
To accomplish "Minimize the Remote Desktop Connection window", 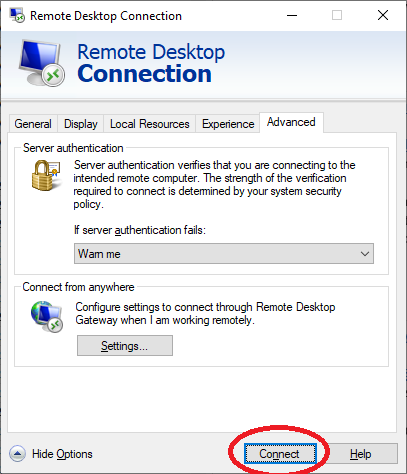I will pos(292,15).
